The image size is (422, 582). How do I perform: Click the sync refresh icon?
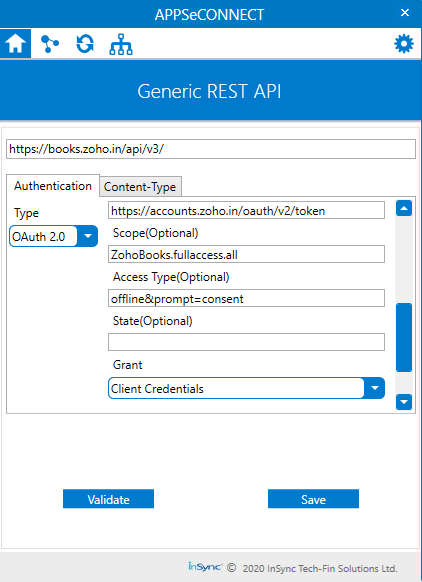click(x=85, y=44)
